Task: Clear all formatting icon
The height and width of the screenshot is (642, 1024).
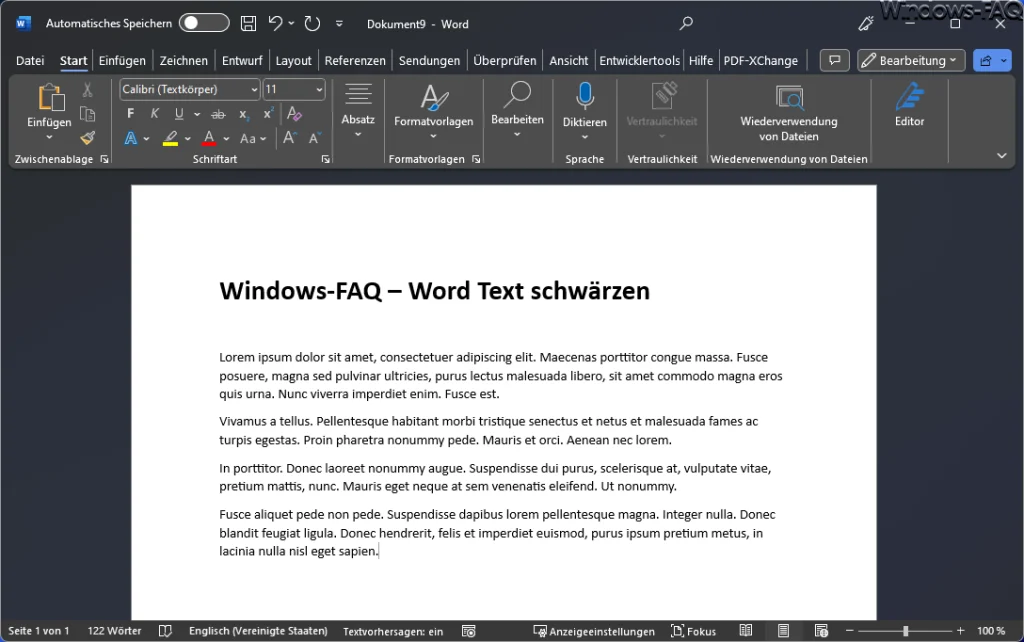Action: click(294, 114)
